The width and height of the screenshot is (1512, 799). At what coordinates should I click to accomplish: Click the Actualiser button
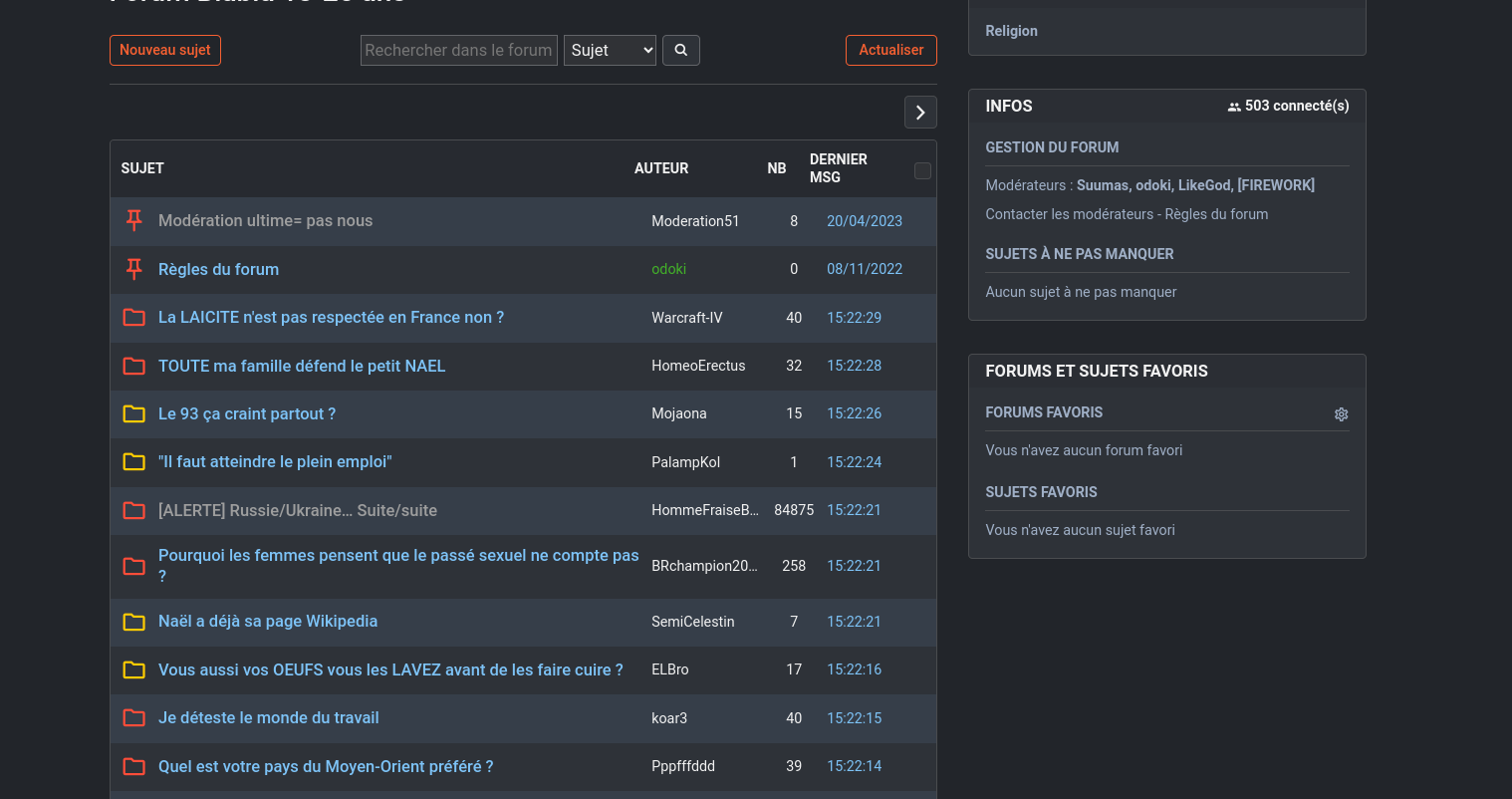[891, 50]
